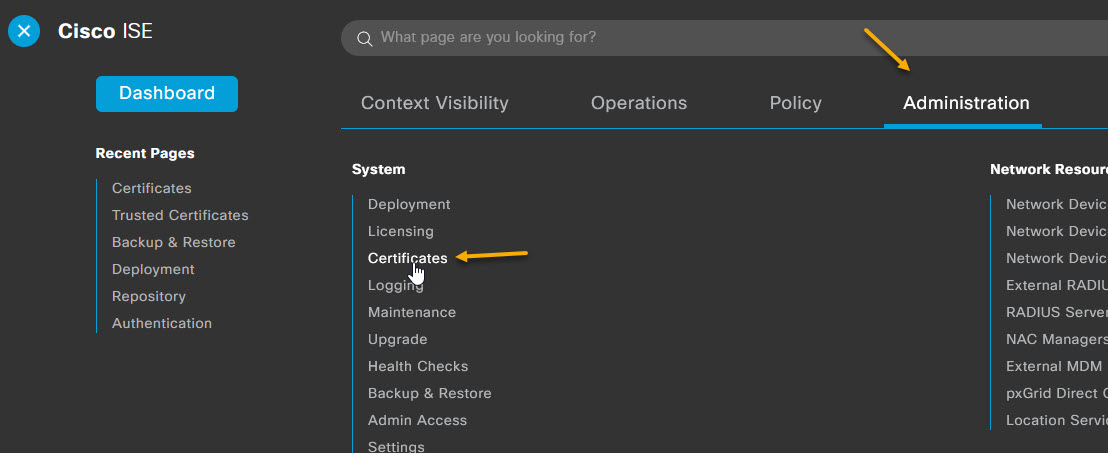1108x453 pixels.
Task: Close the Cisco ISE navigation menu
Action: (24, 31)
